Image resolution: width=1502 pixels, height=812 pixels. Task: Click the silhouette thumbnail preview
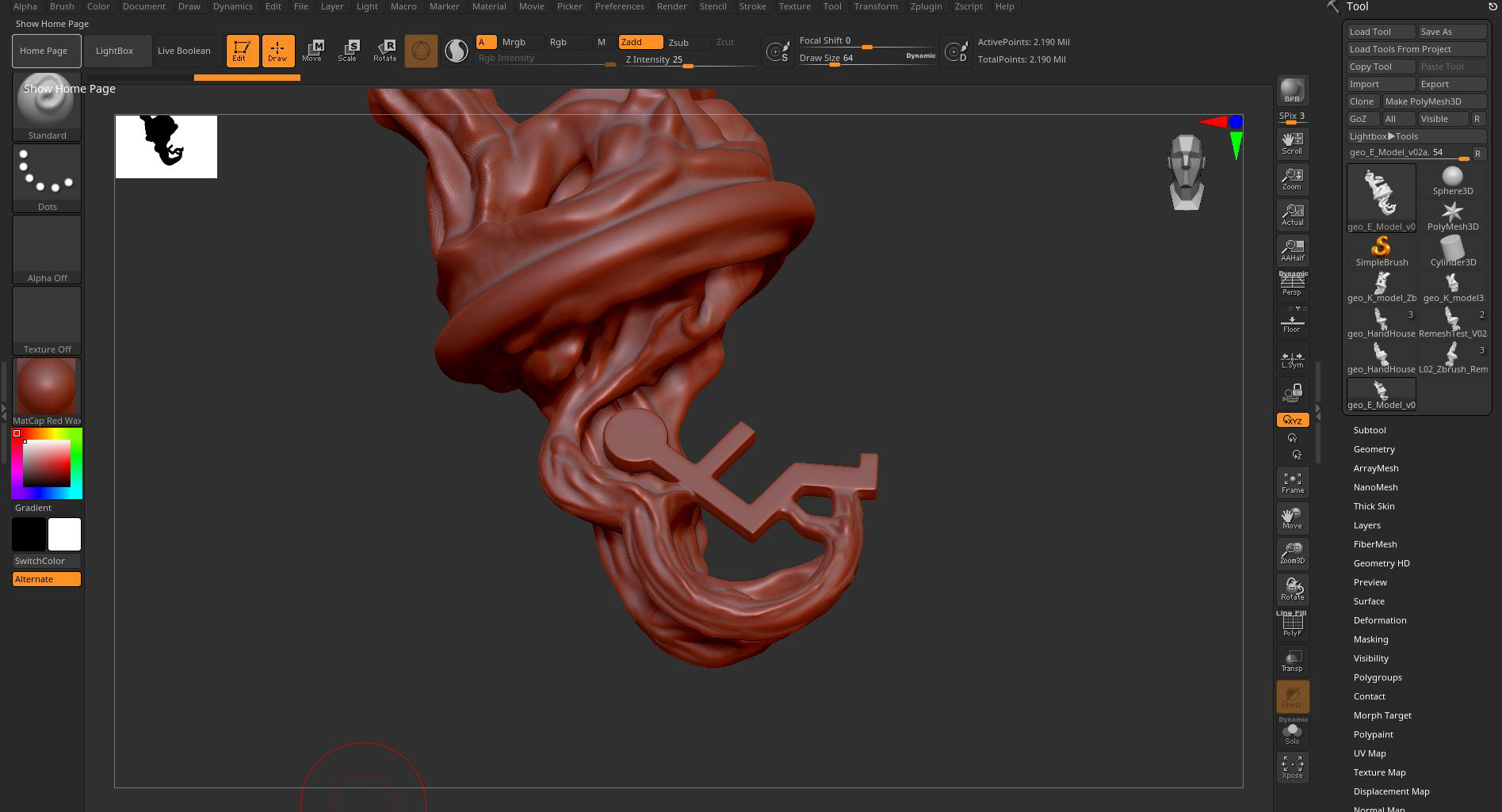click(x=166, y=147)
